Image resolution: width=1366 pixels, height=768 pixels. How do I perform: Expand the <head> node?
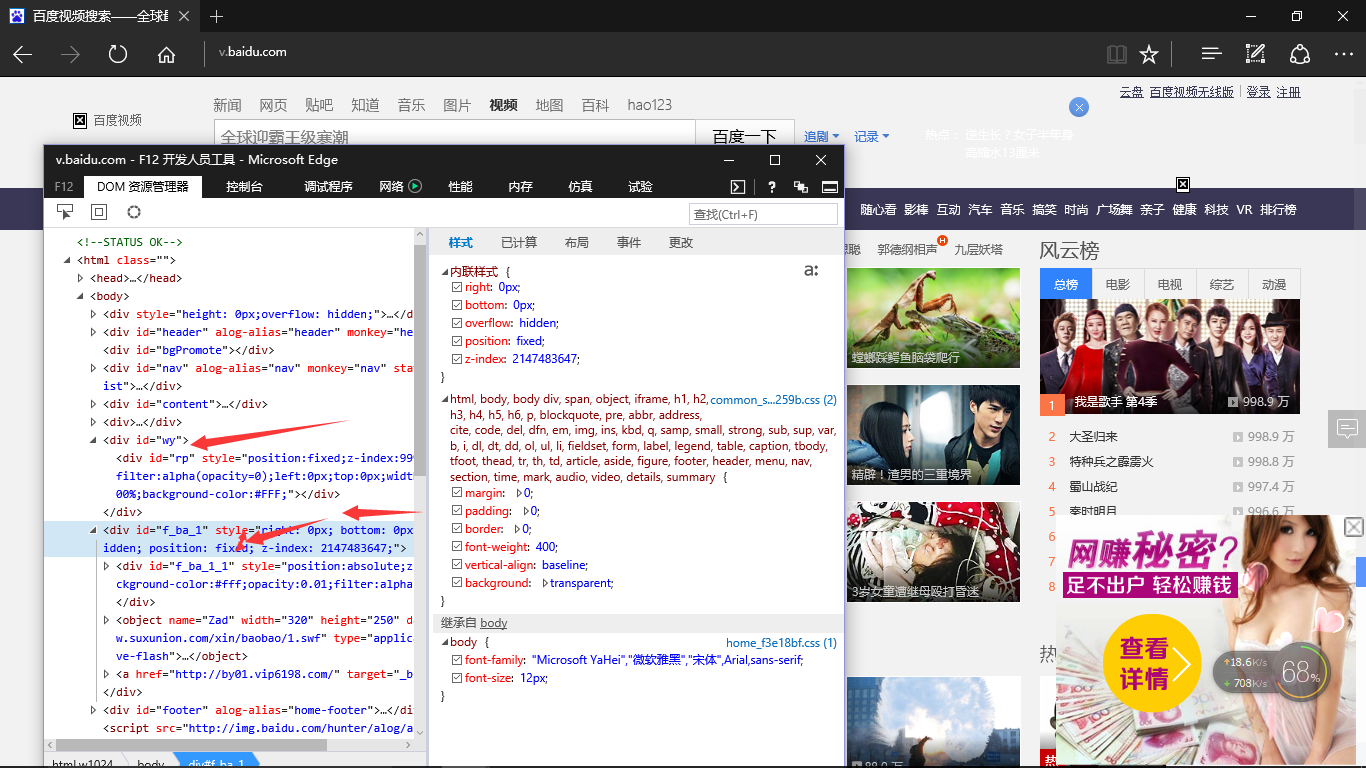pyautogui.click(x=81, y=278)
